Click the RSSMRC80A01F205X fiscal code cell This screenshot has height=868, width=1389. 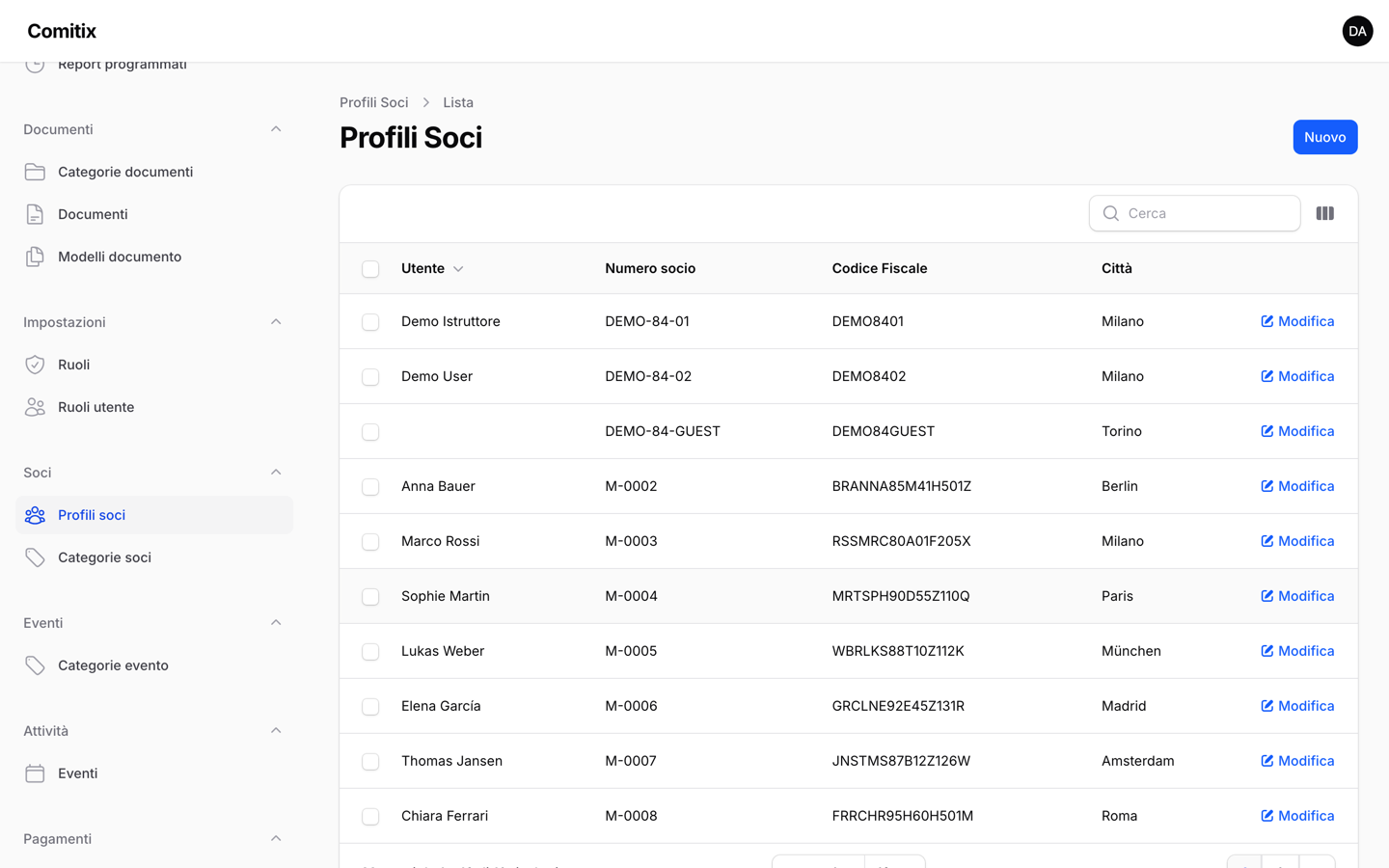click(901, 541)
